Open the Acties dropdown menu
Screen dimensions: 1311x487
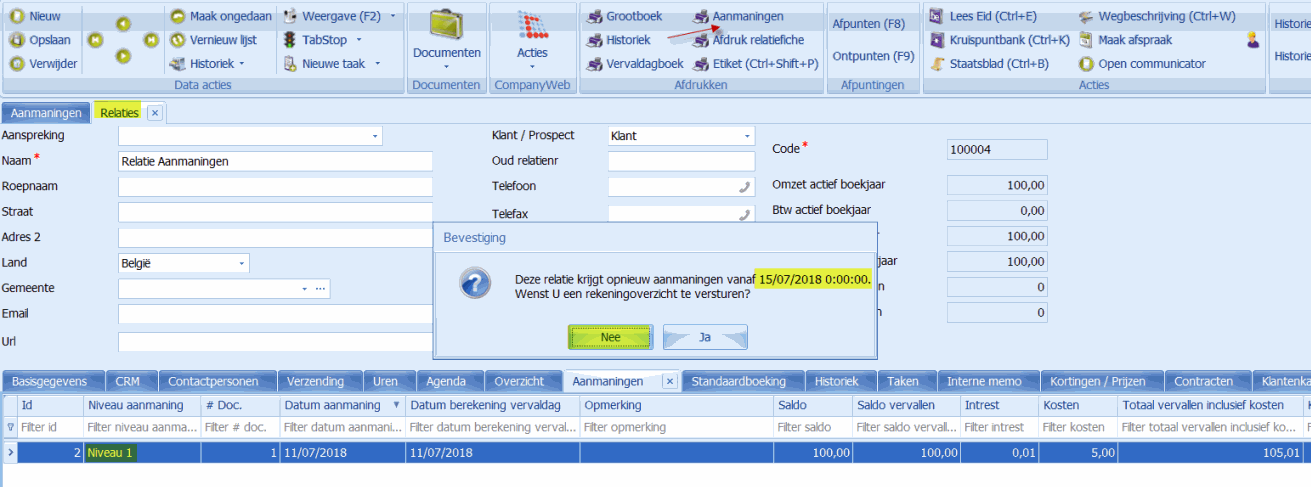coord(532,53)
